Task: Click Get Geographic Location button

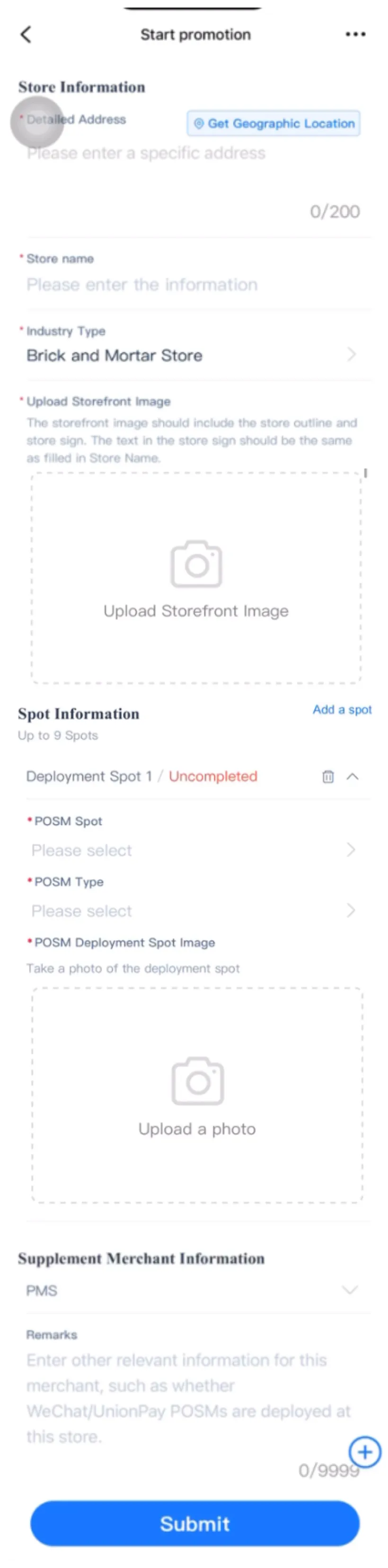Action: pos(273,123)
